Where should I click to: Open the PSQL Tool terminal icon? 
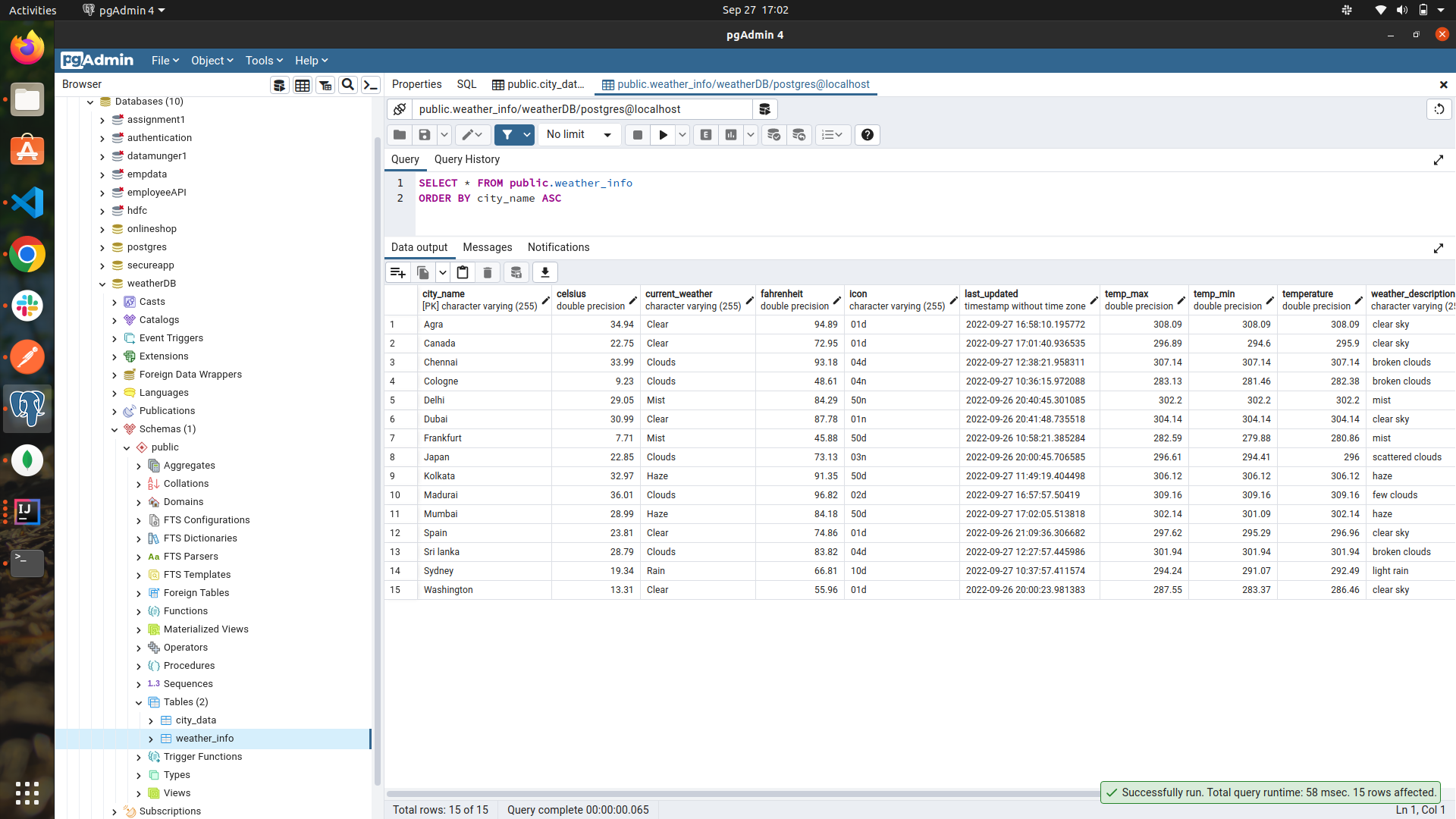[x=370, y=85]
